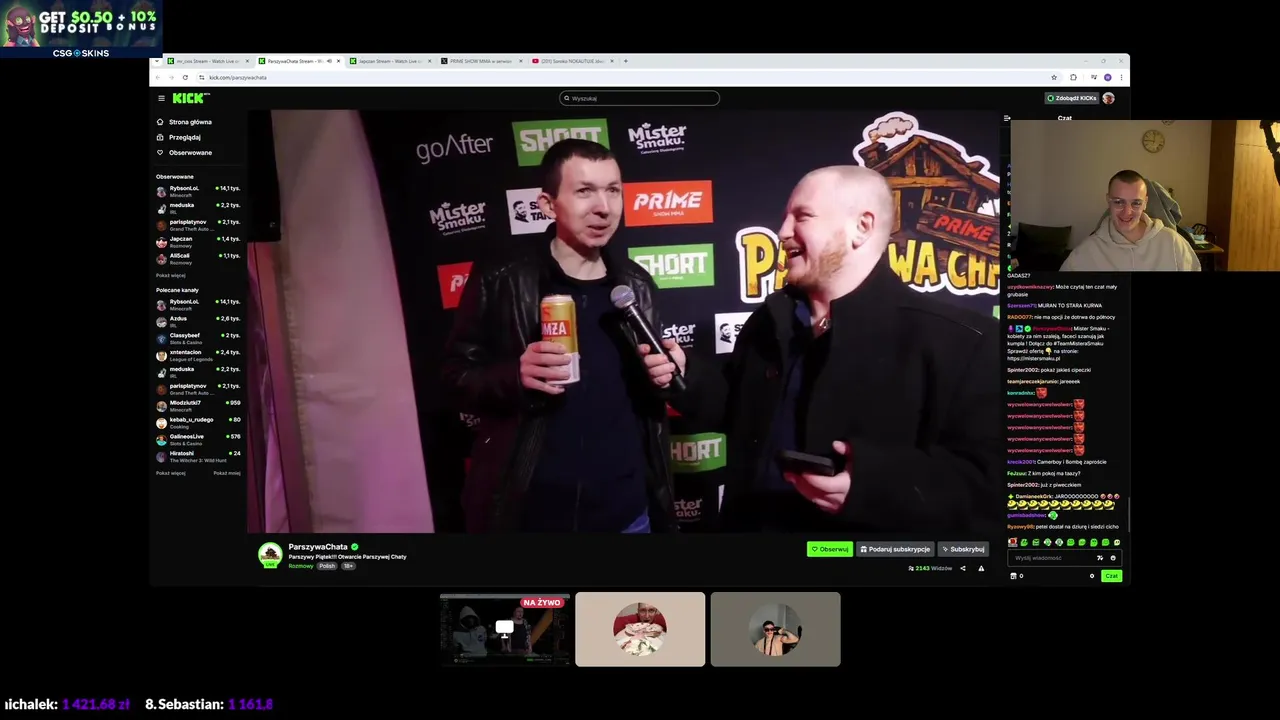Click the KICK logo
Screen dimensions: 1280x720
click(190, 98)
